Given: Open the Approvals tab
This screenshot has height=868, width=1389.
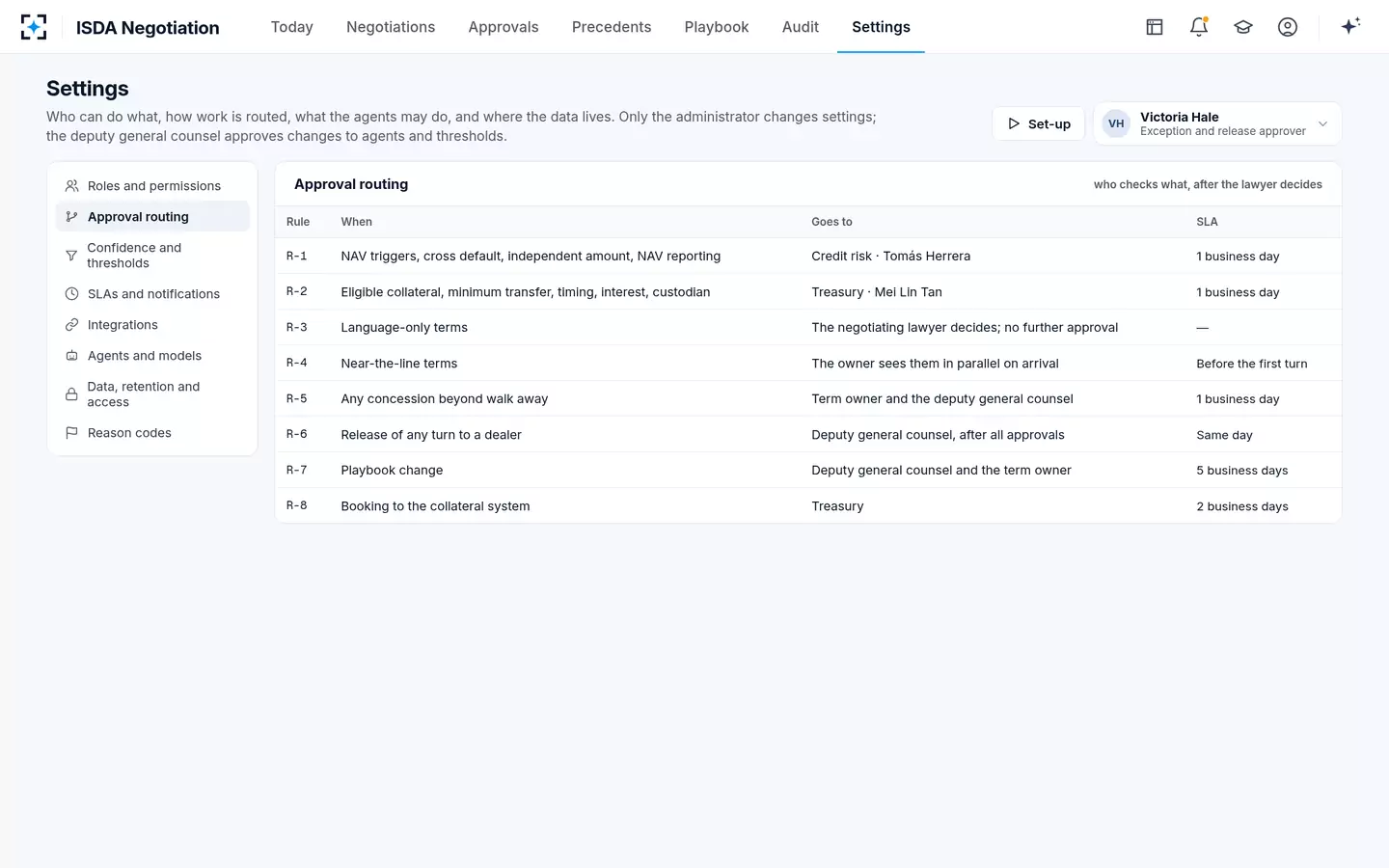Looking at the screenshot, I should pyautogui.click(x=504, y=27).
